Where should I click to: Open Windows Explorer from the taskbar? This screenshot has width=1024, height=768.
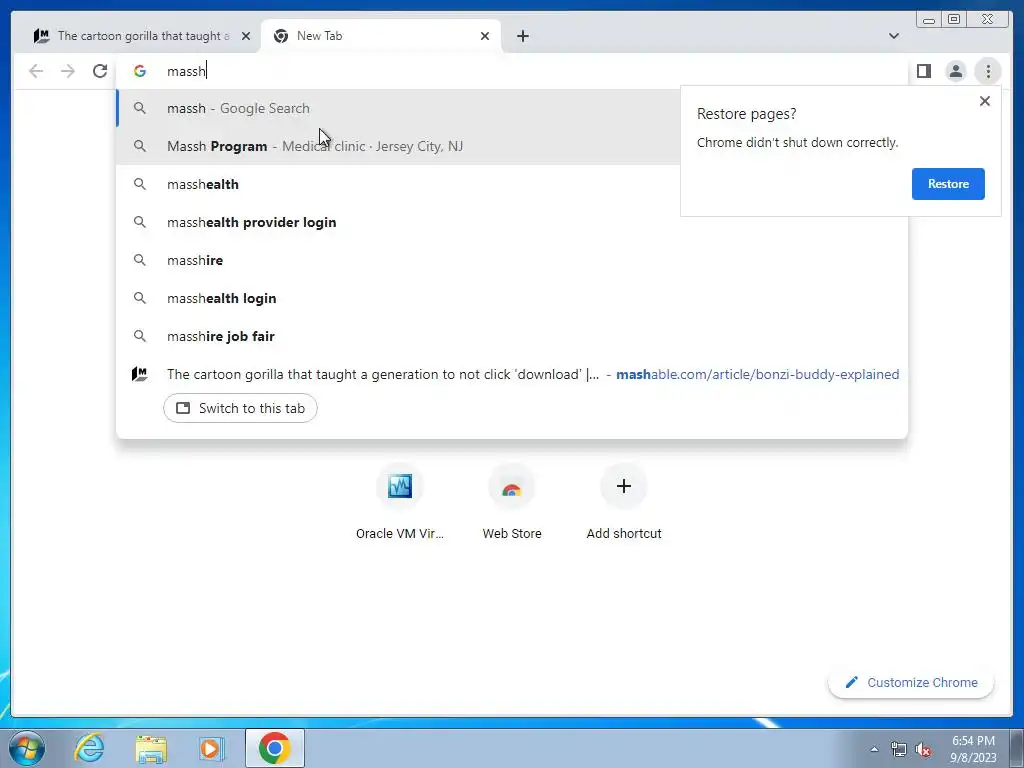[x=151, y=749]
